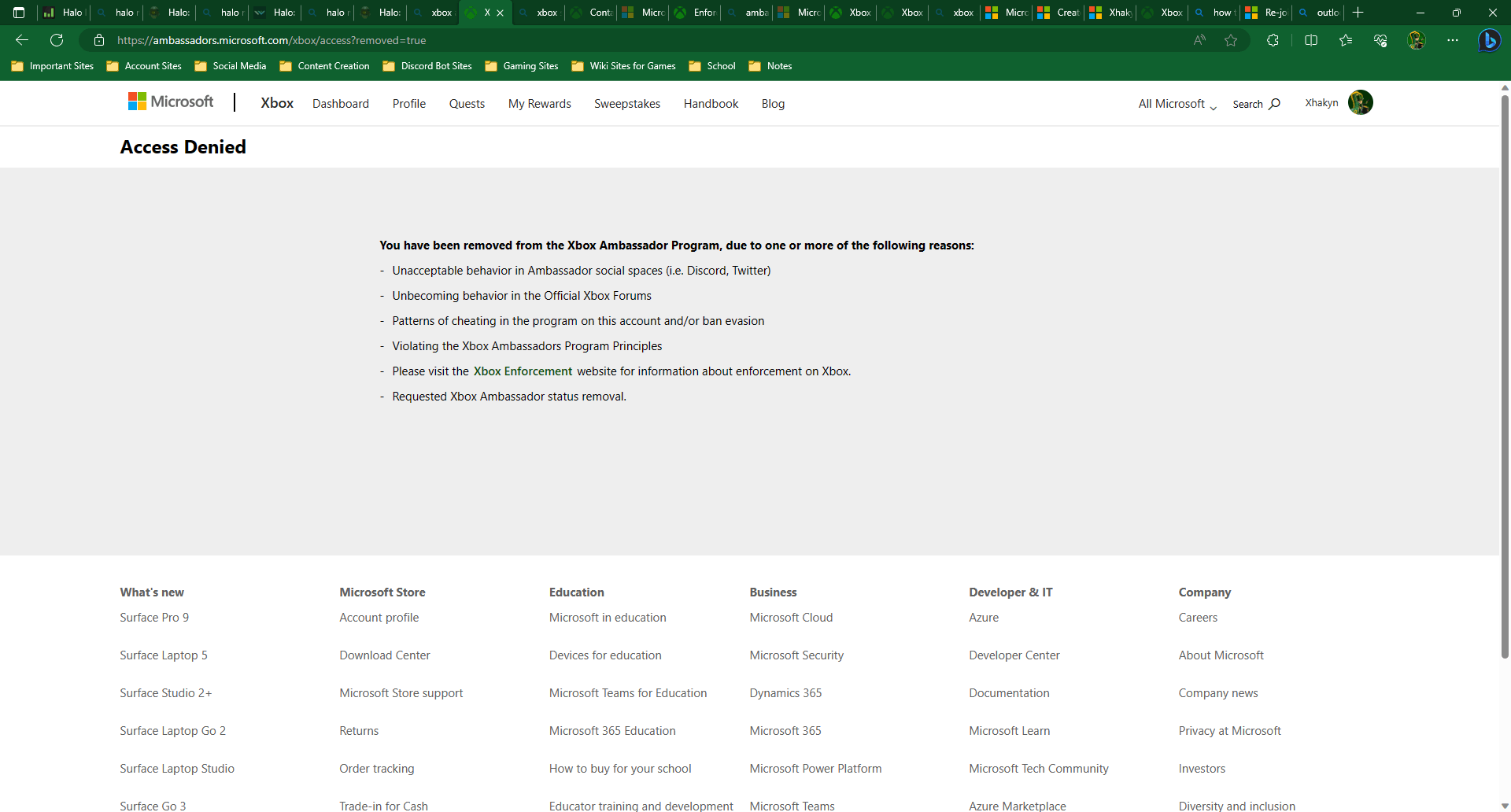Switch to the Re-jo browser tab
1511x812 pixels.
1266,13
